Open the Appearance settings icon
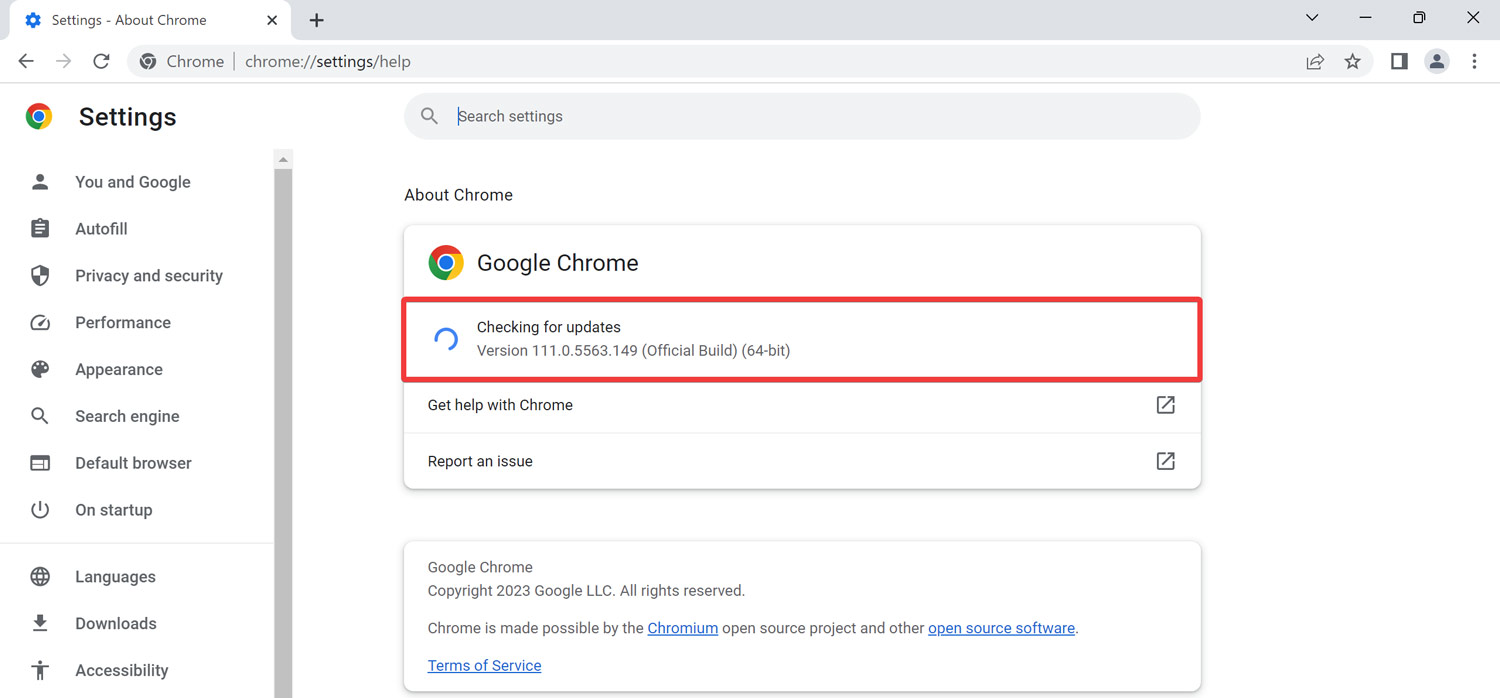This screenshot has height=698, width=1500. [x=40, y=369]
